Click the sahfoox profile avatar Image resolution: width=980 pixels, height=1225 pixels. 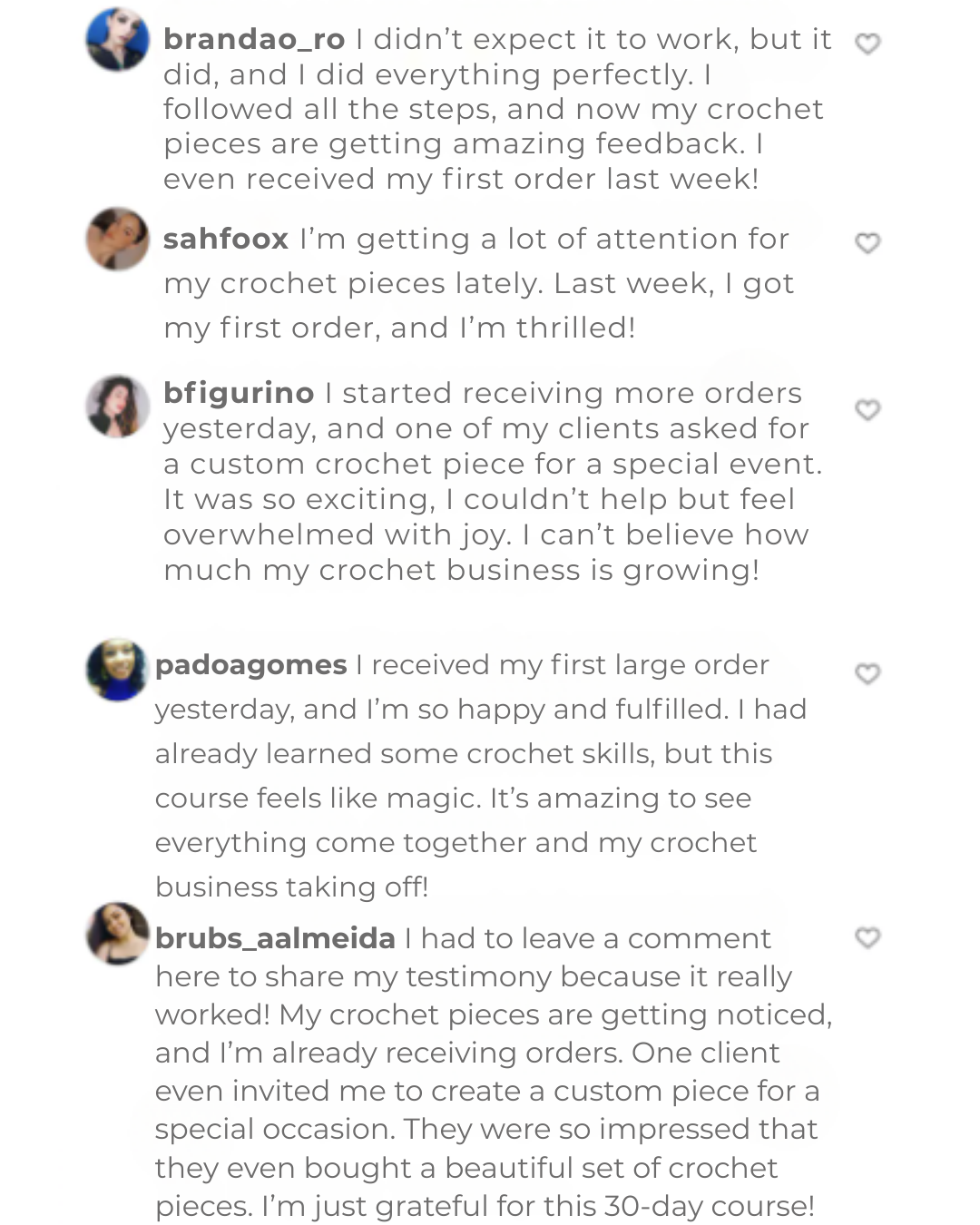coord(117,239)
